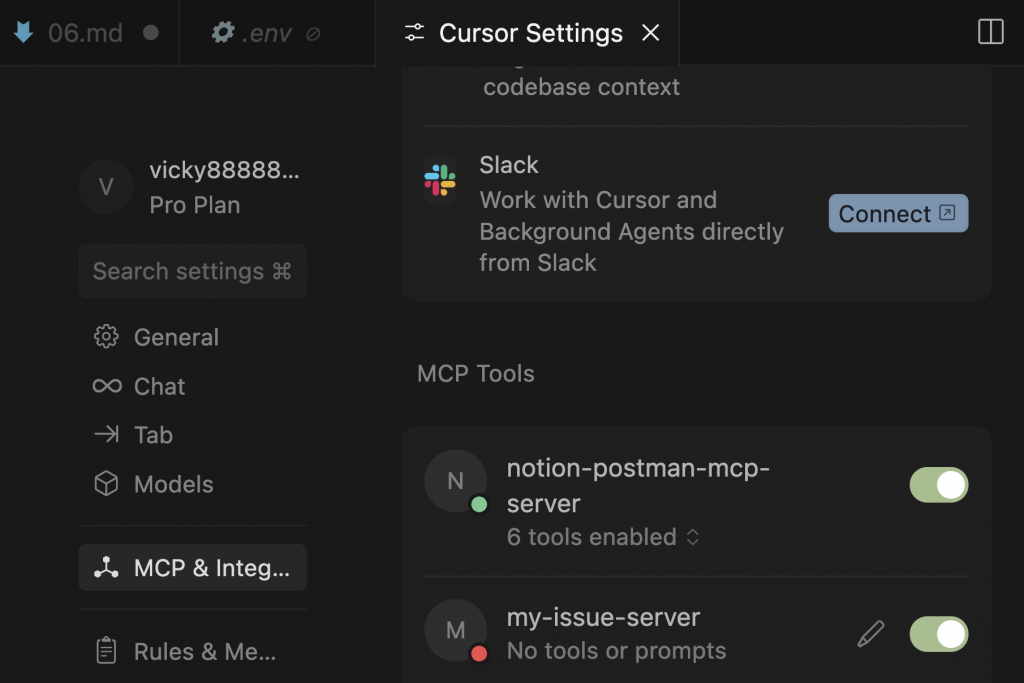Click the my-issue-server M avatar
The height and width of the screenshot is (683, 1024).
pyautogui.click(x=455, y=630)
